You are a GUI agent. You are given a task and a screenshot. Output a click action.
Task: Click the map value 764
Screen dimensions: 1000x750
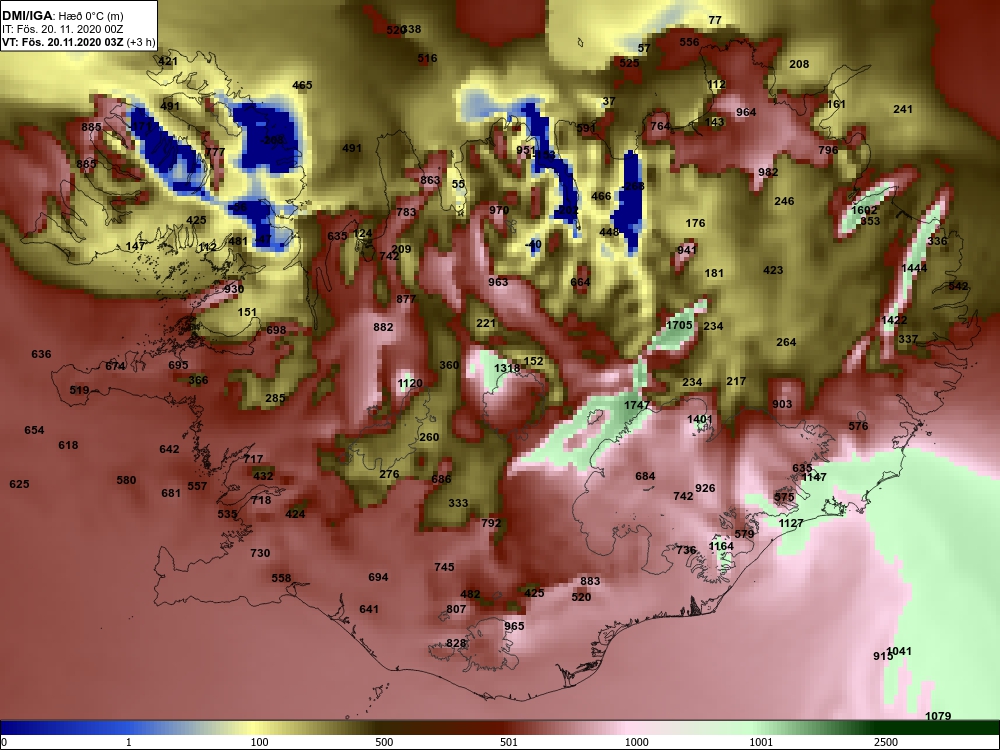point(660,126)
